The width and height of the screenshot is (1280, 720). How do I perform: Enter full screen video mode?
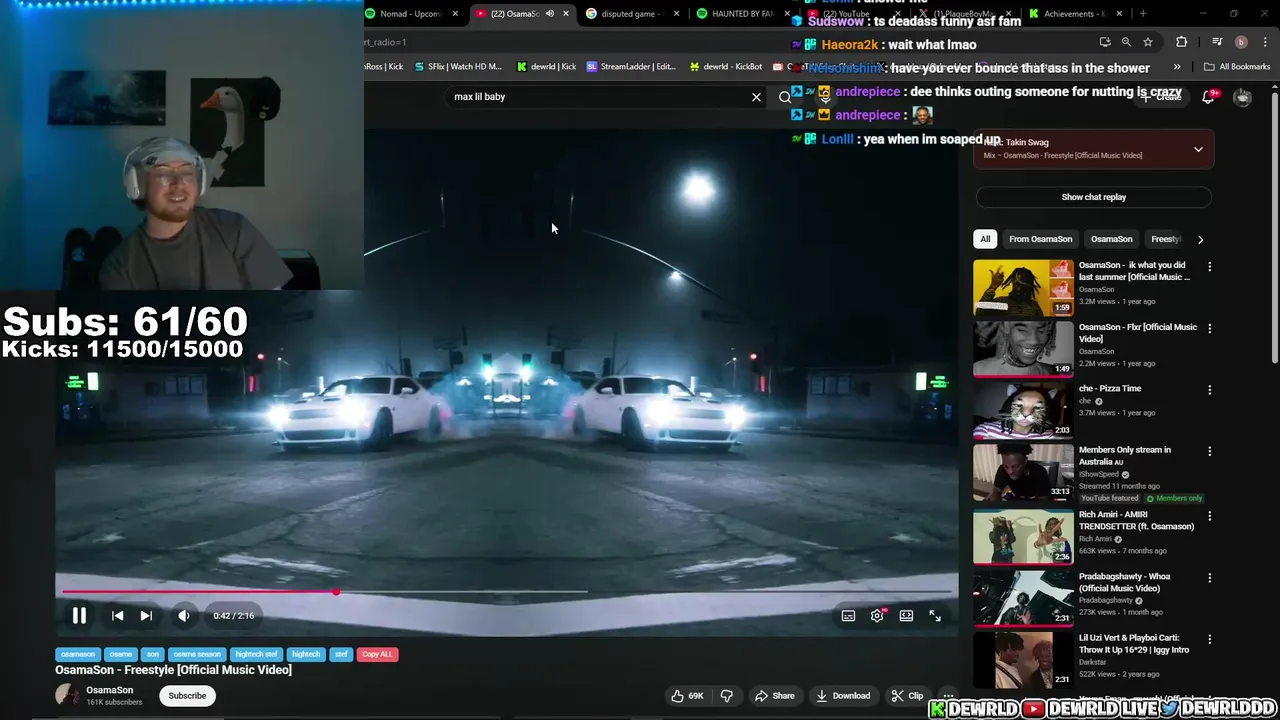(935, 616)
